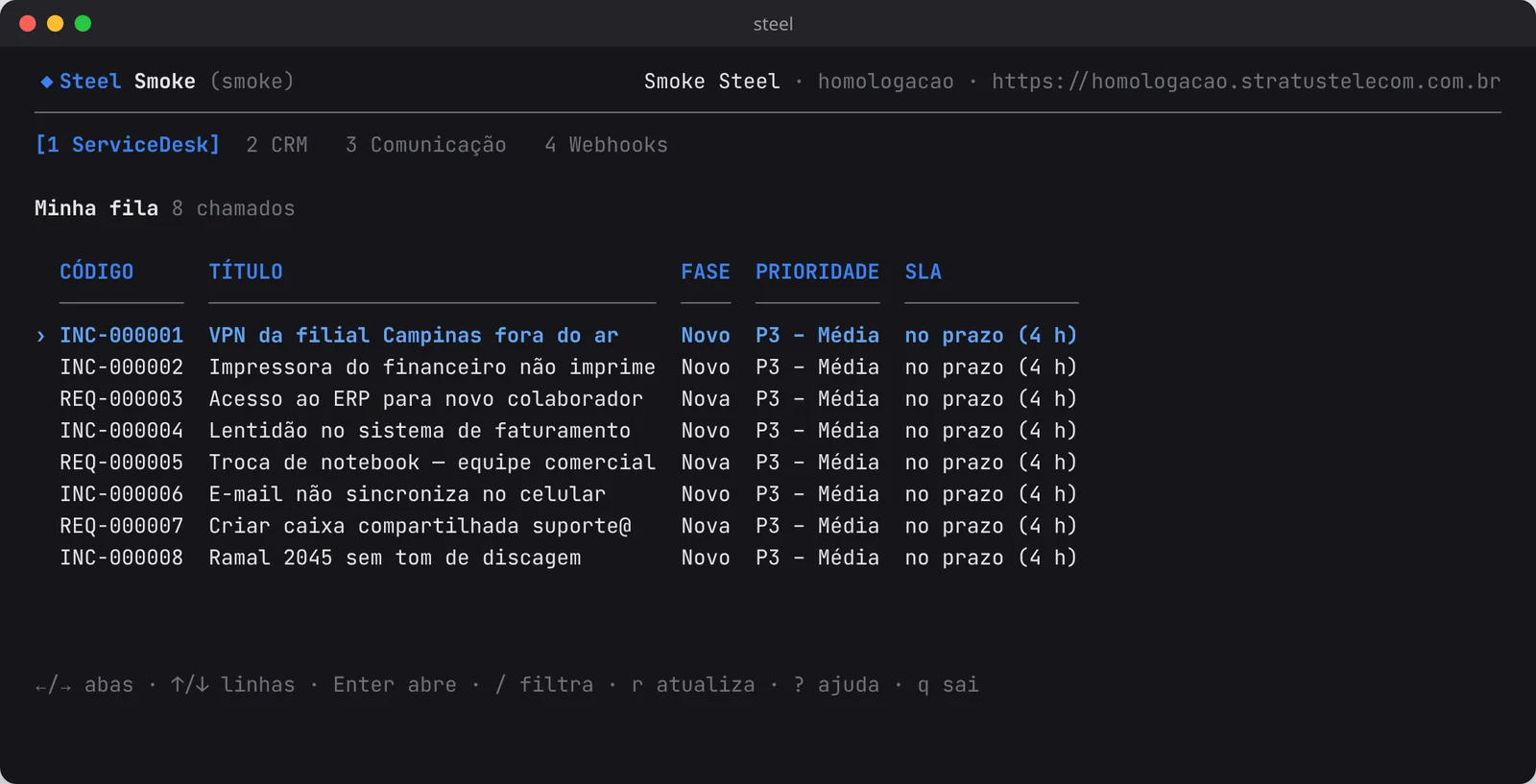Viewport: 1536px width, 784px height.
Task: Select ticket code INC-000006
Action: pyautogui.click(x=121, y=493)
